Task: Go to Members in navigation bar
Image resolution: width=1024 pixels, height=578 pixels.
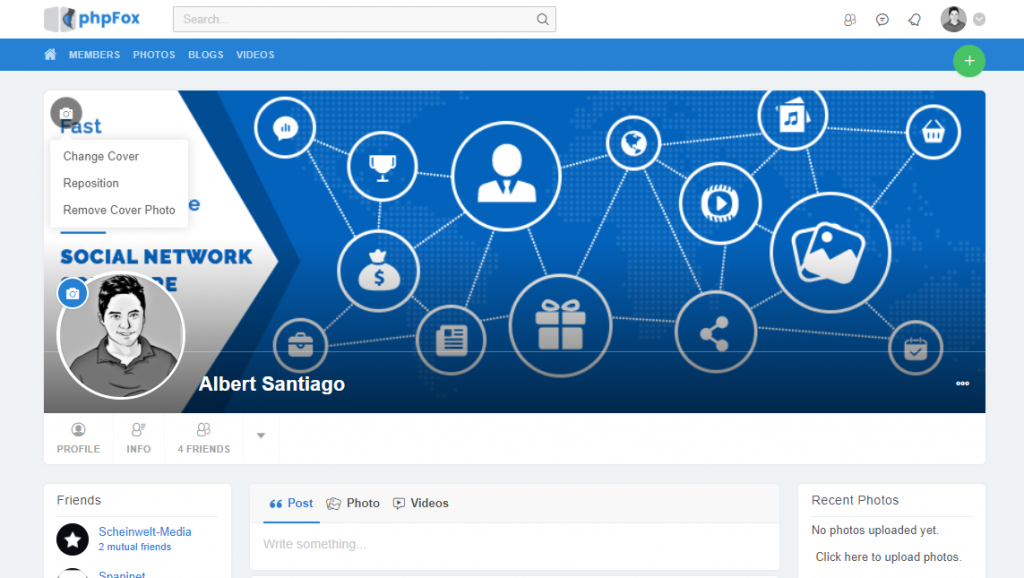Action: 94,55
